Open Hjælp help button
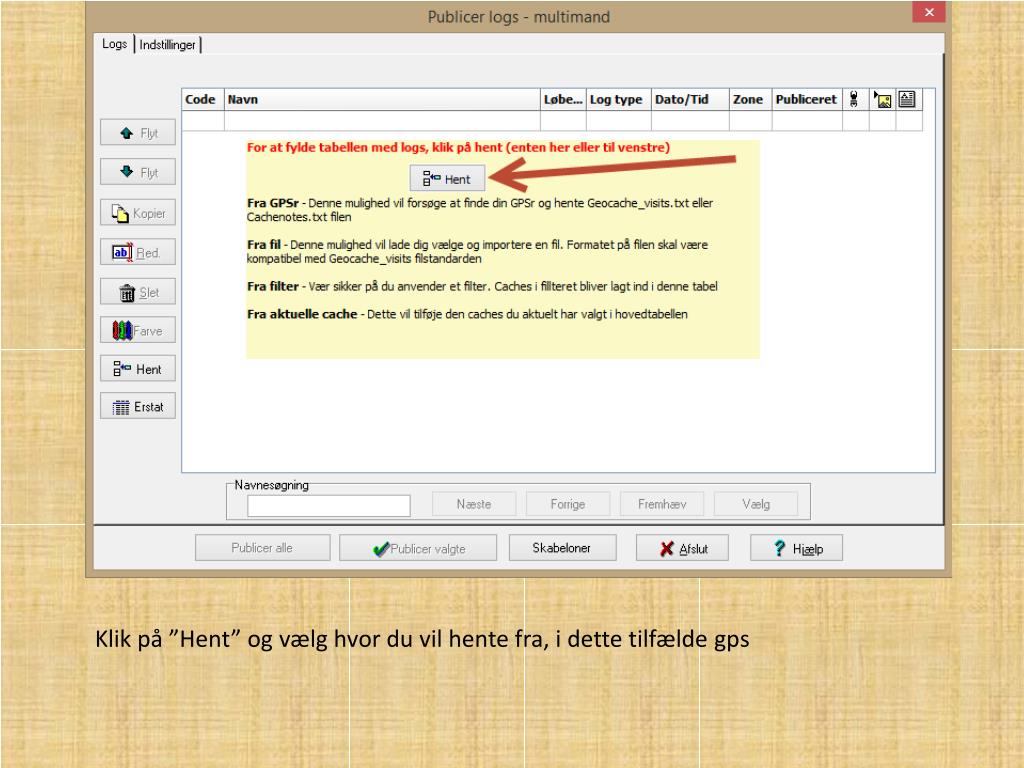Image resolution: width=1024 pixels, height=768 pixels. click(x=797, y=549)
